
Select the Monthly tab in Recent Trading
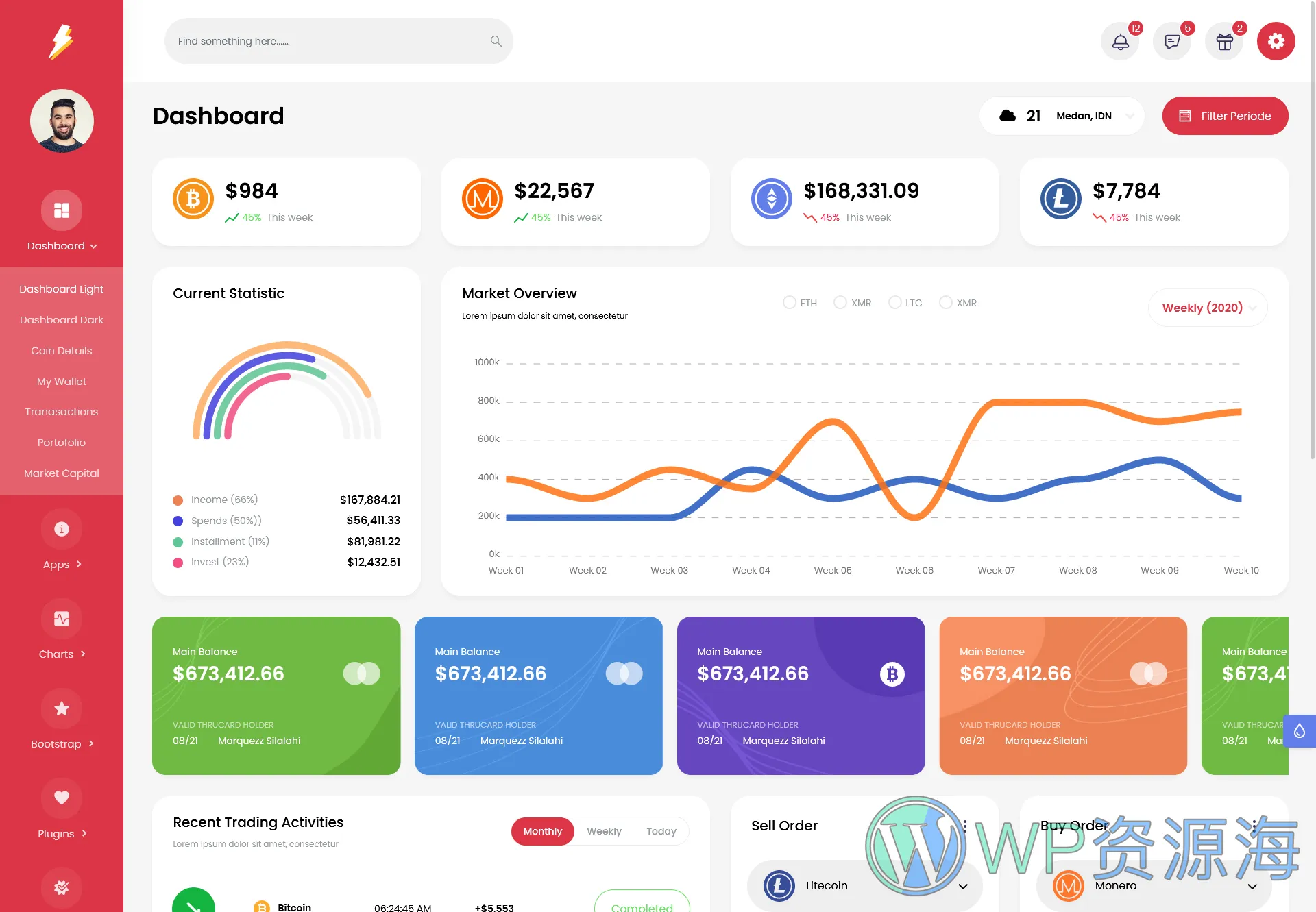[x=540, y=830]
